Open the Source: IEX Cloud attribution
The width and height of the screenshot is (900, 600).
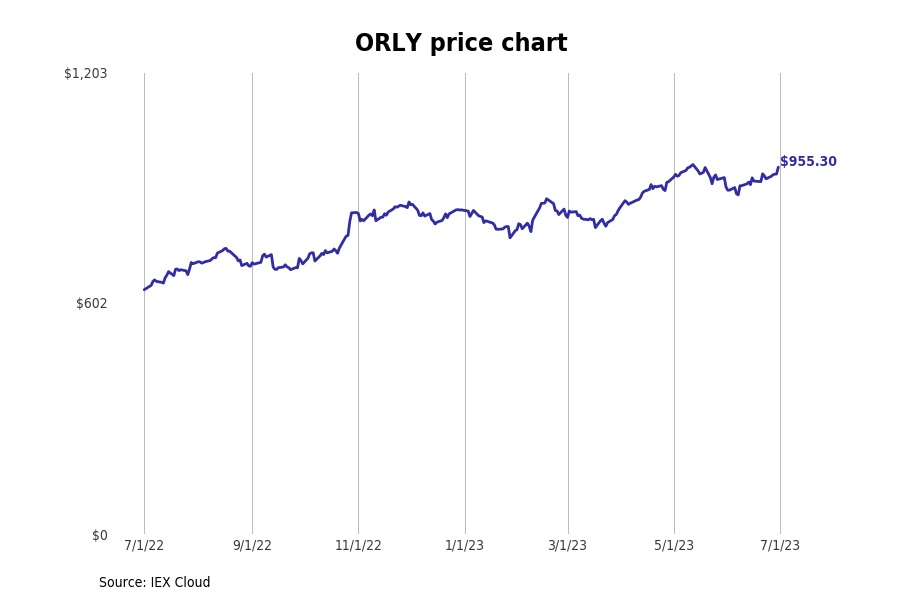click(155, 582)
